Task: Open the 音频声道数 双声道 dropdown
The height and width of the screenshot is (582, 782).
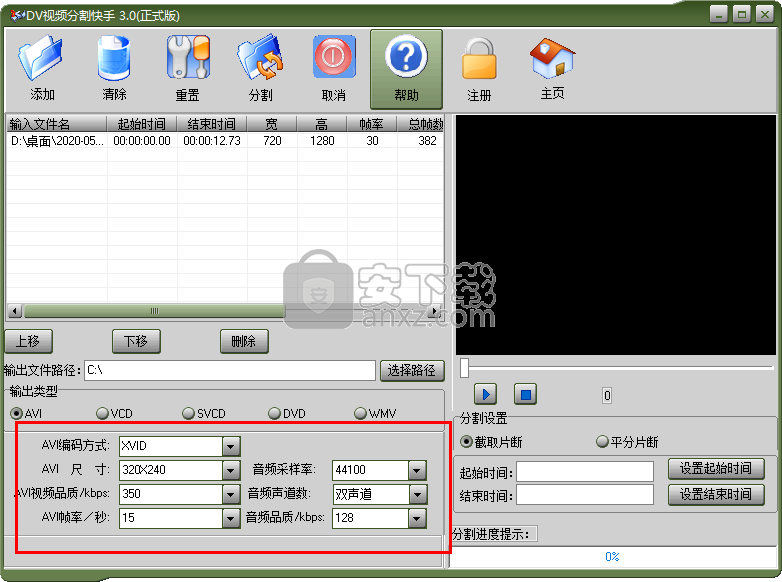Action: tap(417, 494)
